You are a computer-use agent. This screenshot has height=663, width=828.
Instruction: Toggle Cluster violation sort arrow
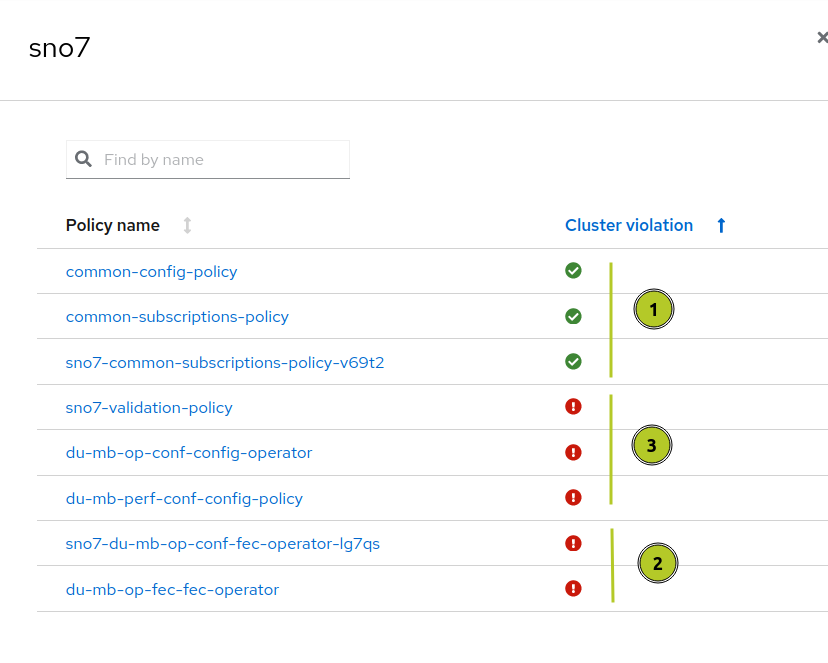tap(721, 225)
